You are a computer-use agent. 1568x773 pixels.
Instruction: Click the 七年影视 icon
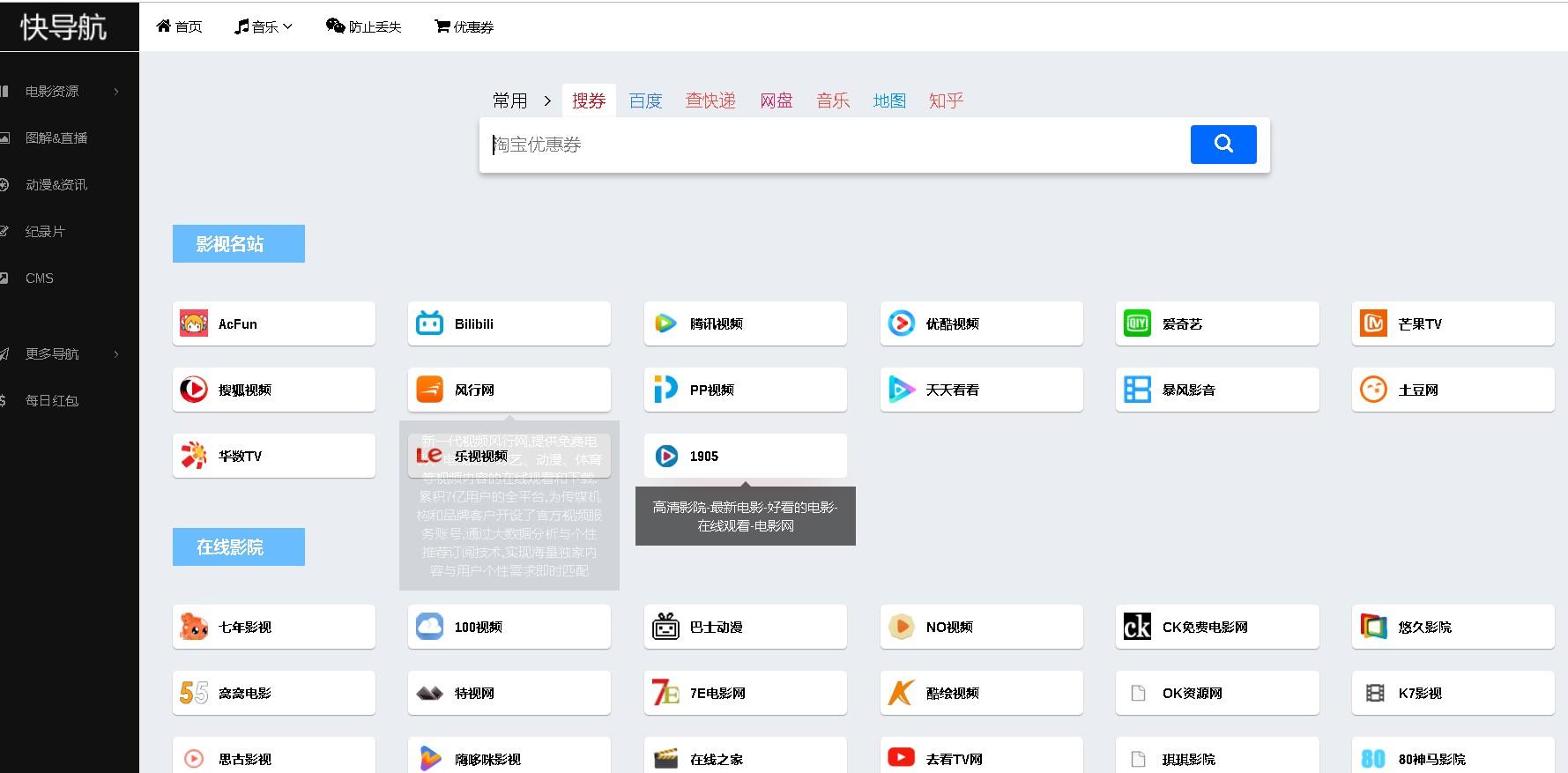(x=194, y=627)
